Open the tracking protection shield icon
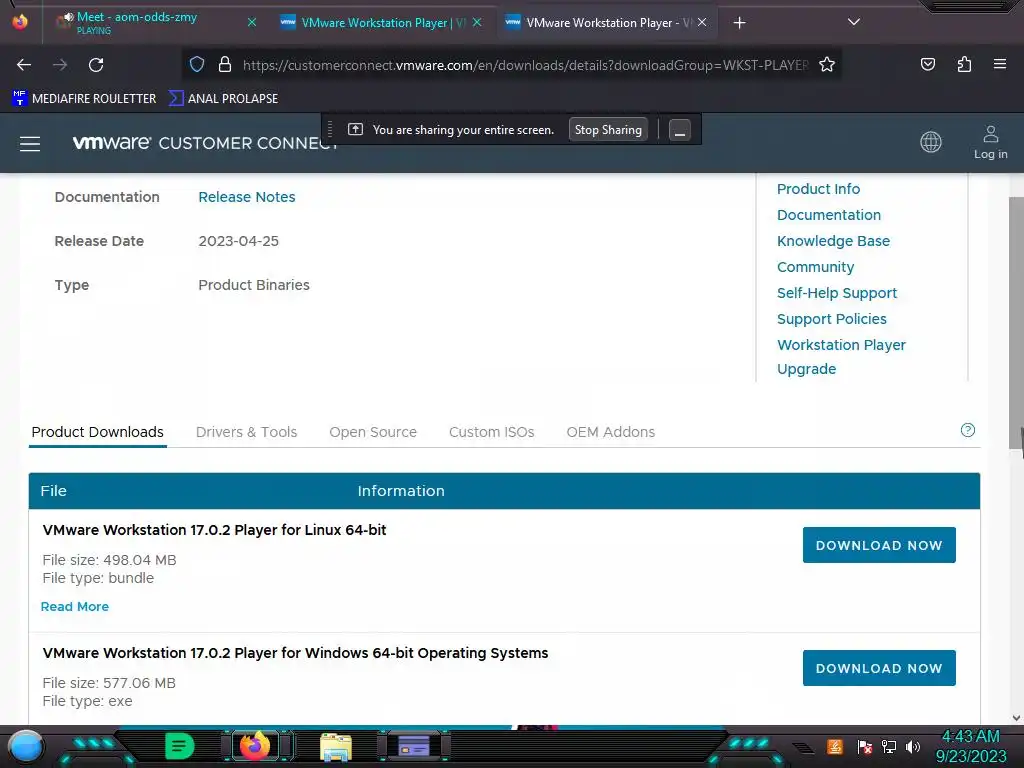The width and height of the screenshot is (1024, 768). 197,64
